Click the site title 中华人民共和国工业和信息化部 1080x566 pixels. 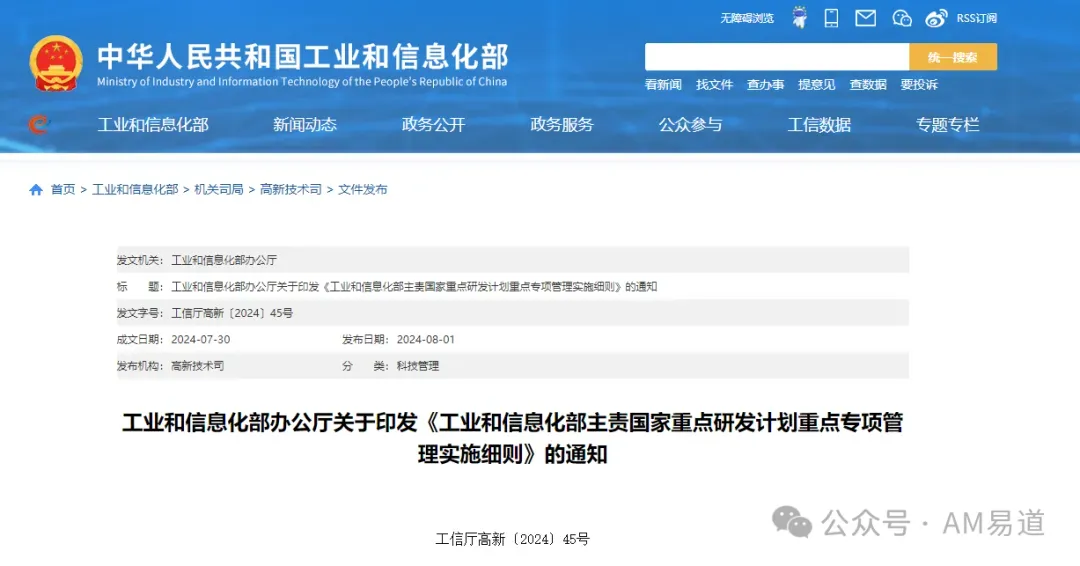tap(302, 56)
